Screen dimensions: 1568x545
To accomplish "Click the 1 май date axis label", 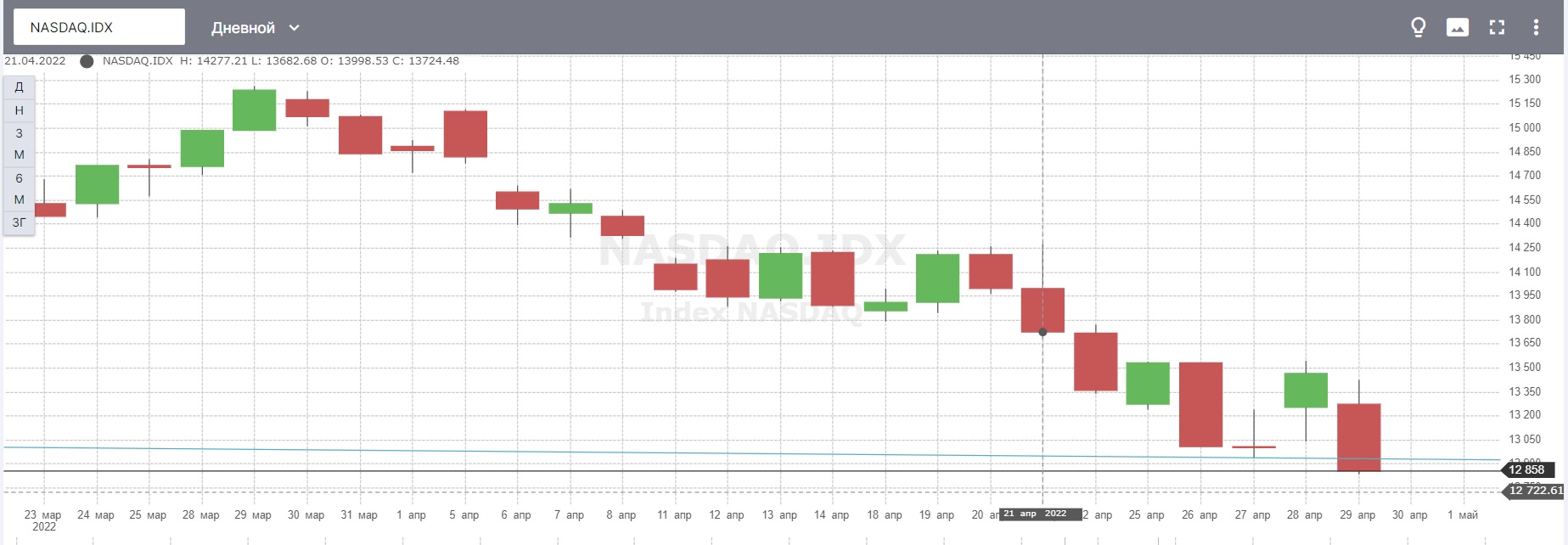I will pos(1463,515).
